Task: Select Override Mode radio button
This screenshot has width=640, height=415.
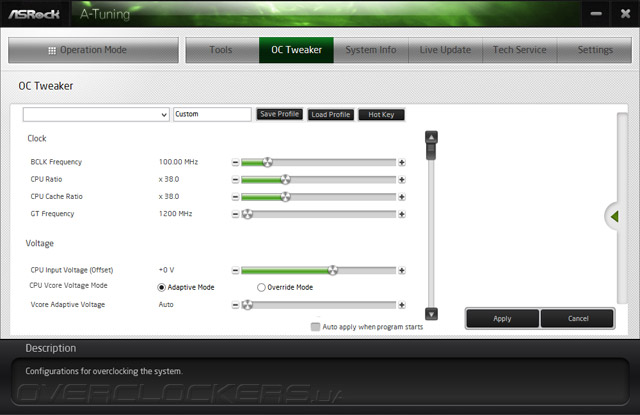Action: click(261, 287)
